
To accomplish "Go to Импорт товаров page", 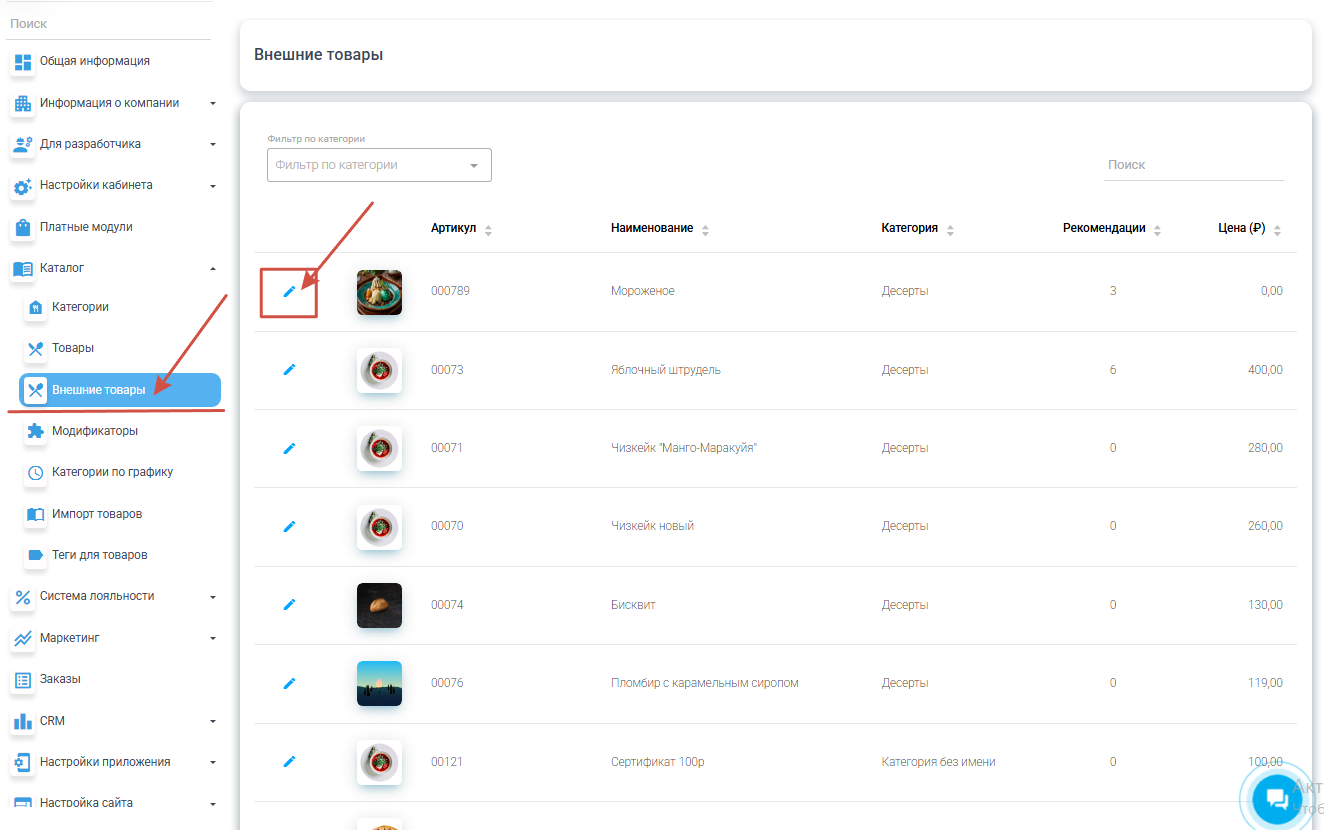I will pyautogui.click(x=96, y=514).
